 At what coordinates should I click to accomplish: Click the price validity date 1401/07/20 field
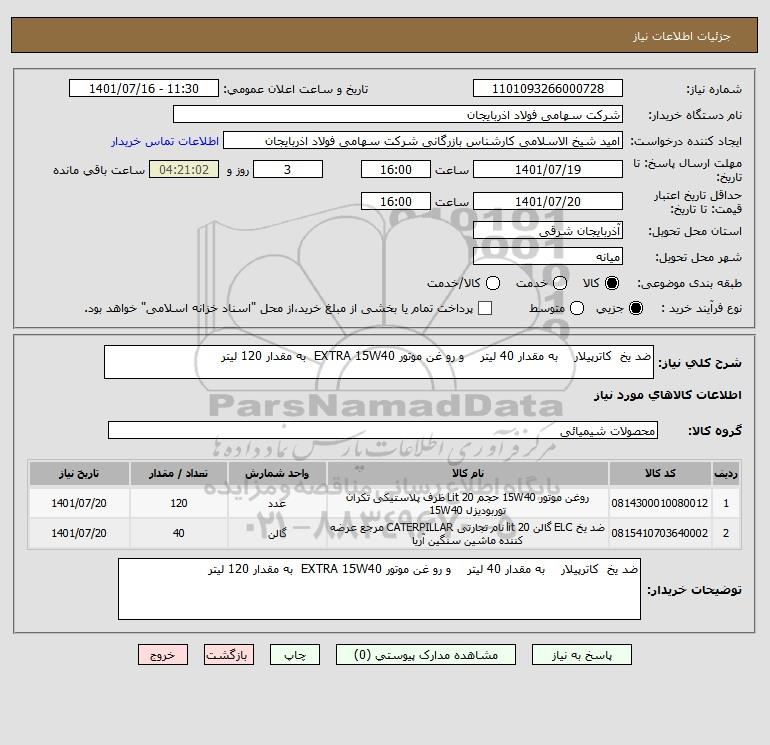point(548,201)
